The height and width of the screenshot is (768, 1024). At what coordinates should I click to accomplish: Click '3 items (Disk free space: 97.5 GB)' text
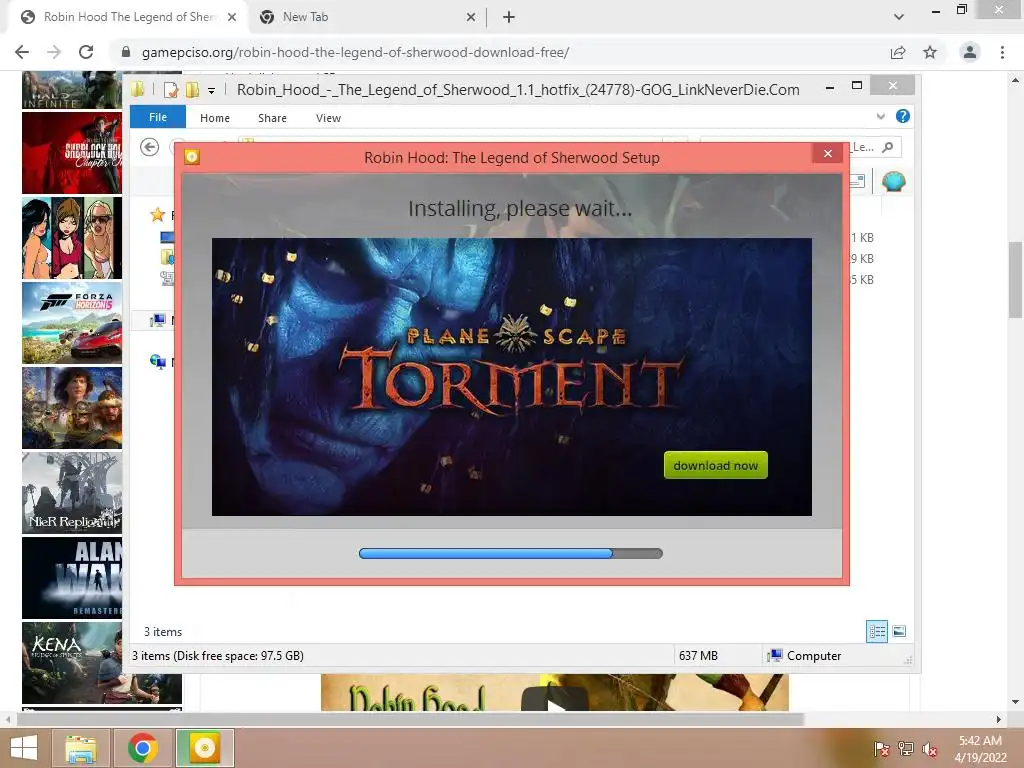pos(218,656)
